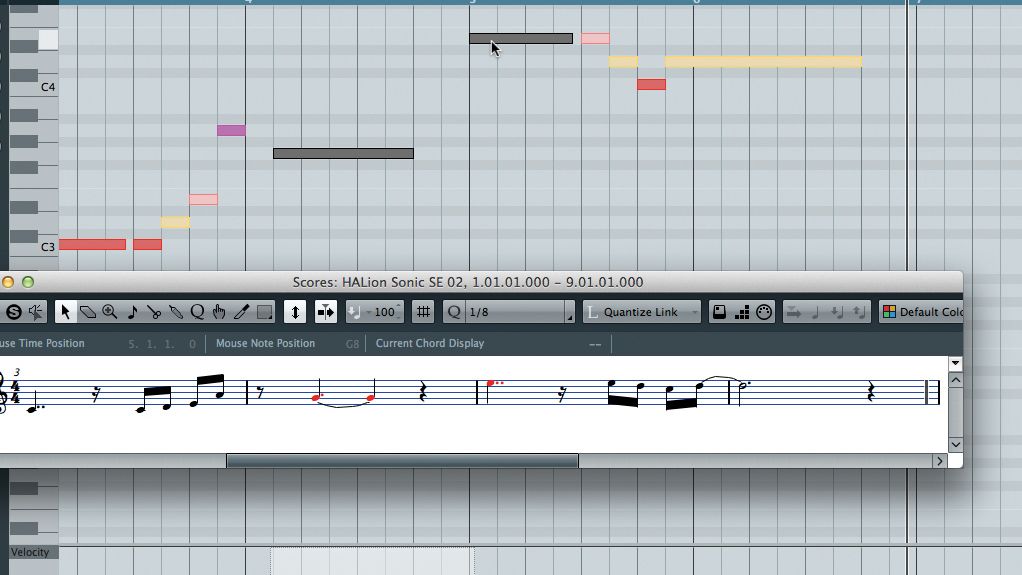
Task: Click the L length quantize icon
Action: (592, 312)
